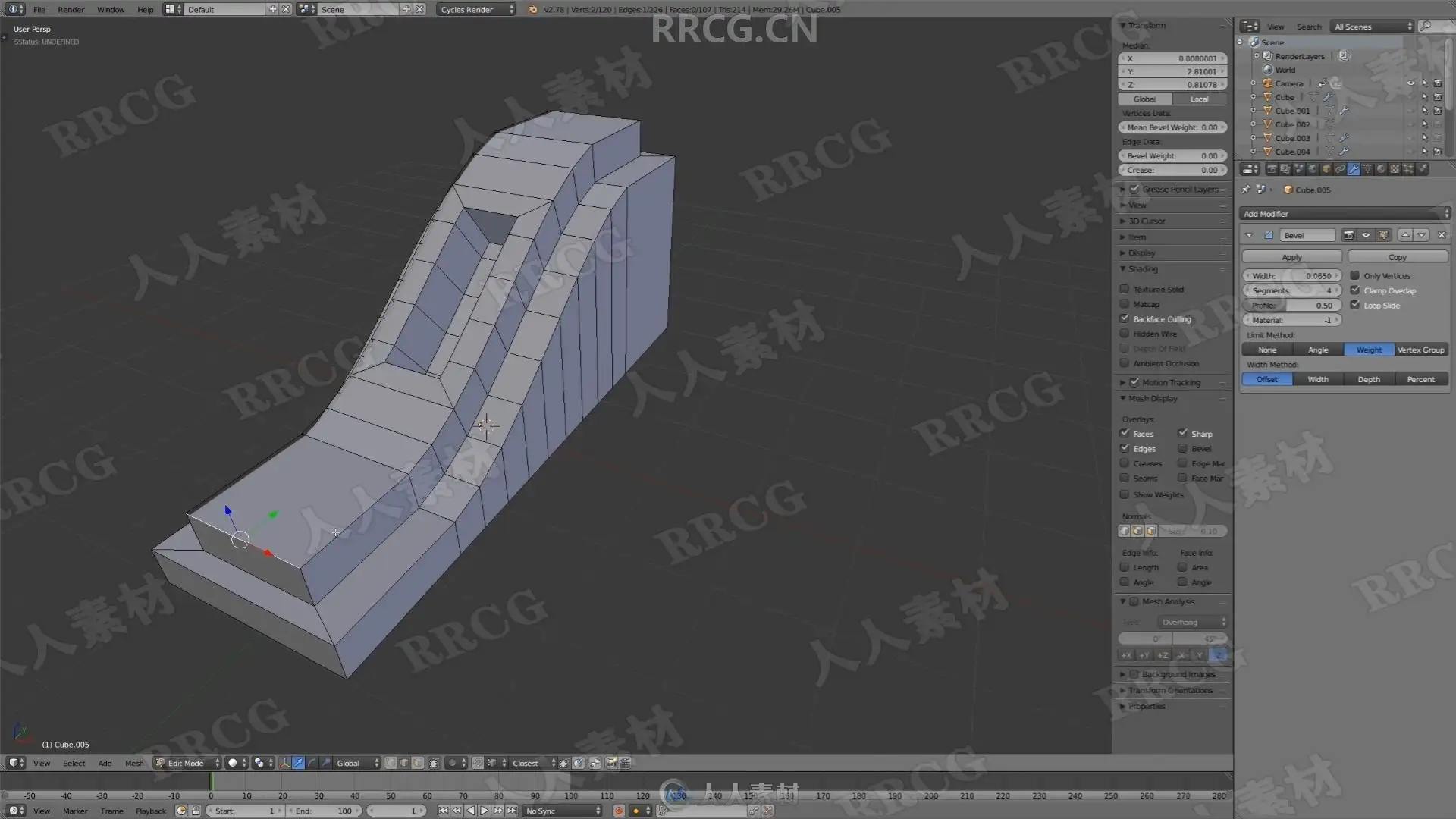1456x819 pixels.
Task: Remove the Bevel modifier with X
Action: (x=1442, y=235)
